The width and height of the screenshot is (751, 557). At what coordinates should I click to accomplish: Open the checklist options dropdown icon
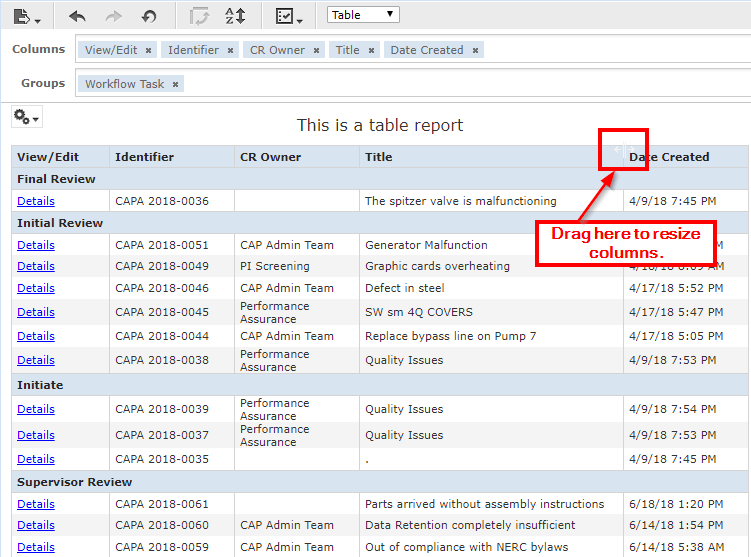tap(289, 17)
